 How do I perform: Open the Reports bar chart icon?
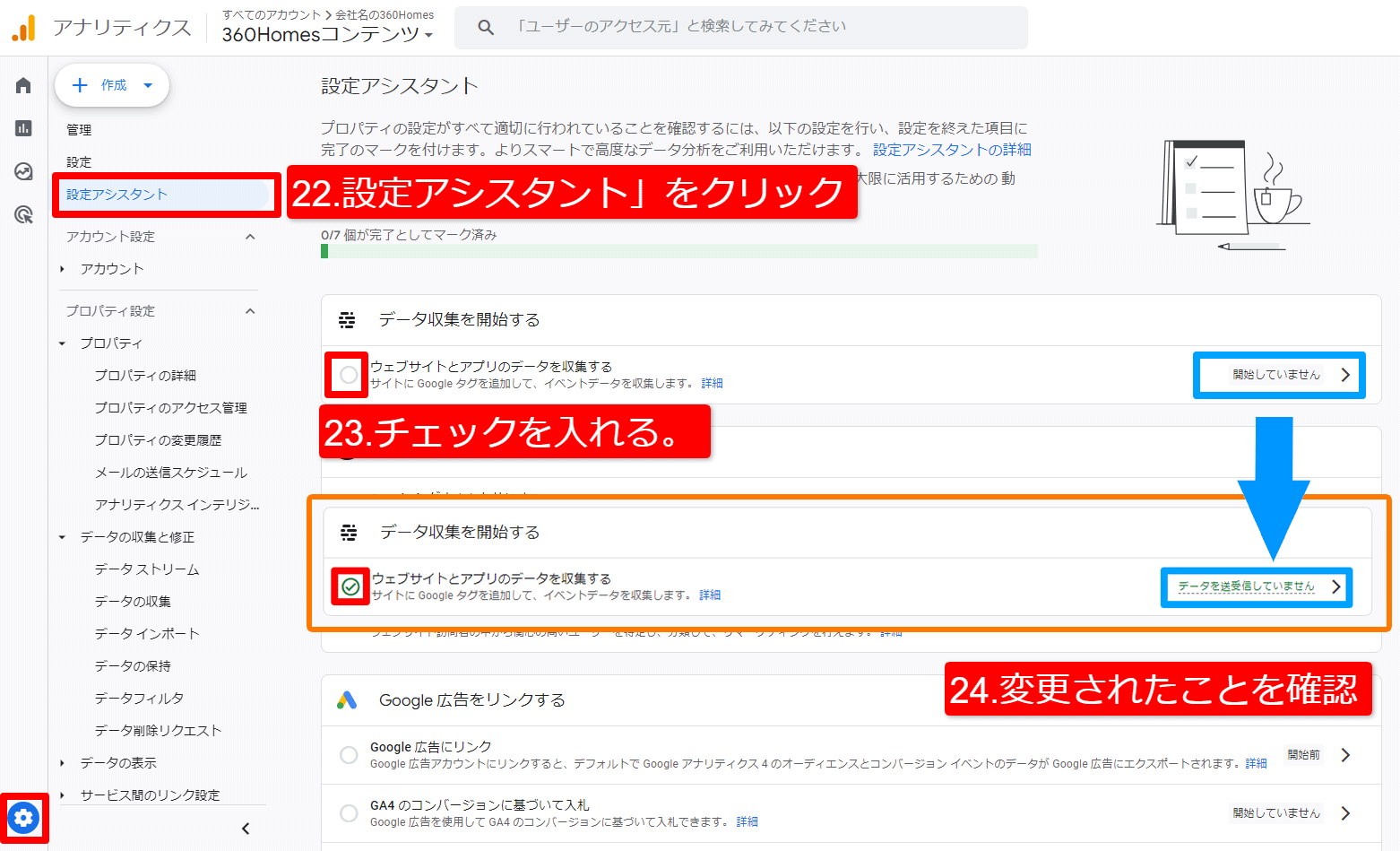pos(23,128)
